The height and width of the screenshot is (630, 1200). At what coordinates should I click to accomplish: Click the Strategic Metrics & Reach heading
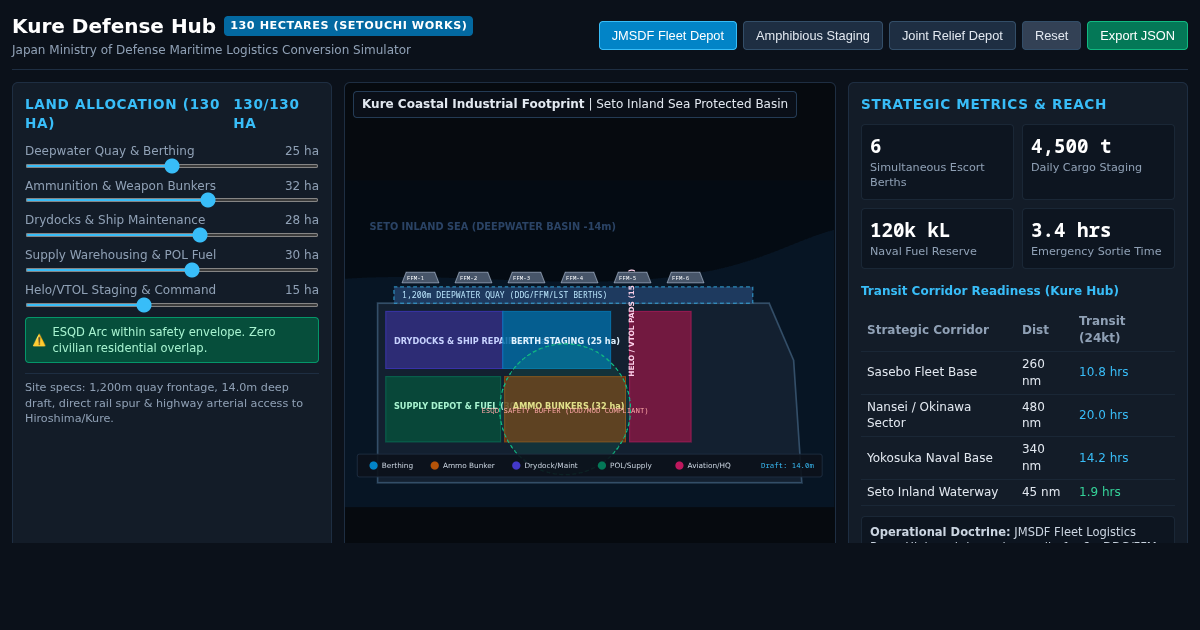point(984,104)
